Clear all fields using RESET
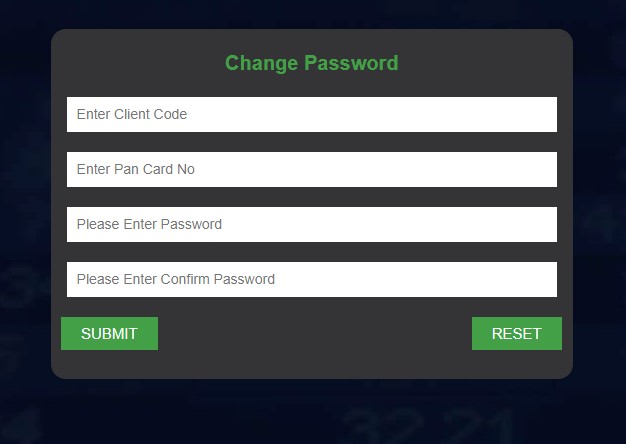Screen dimensions: 626x444 click(x=516, y=334)
